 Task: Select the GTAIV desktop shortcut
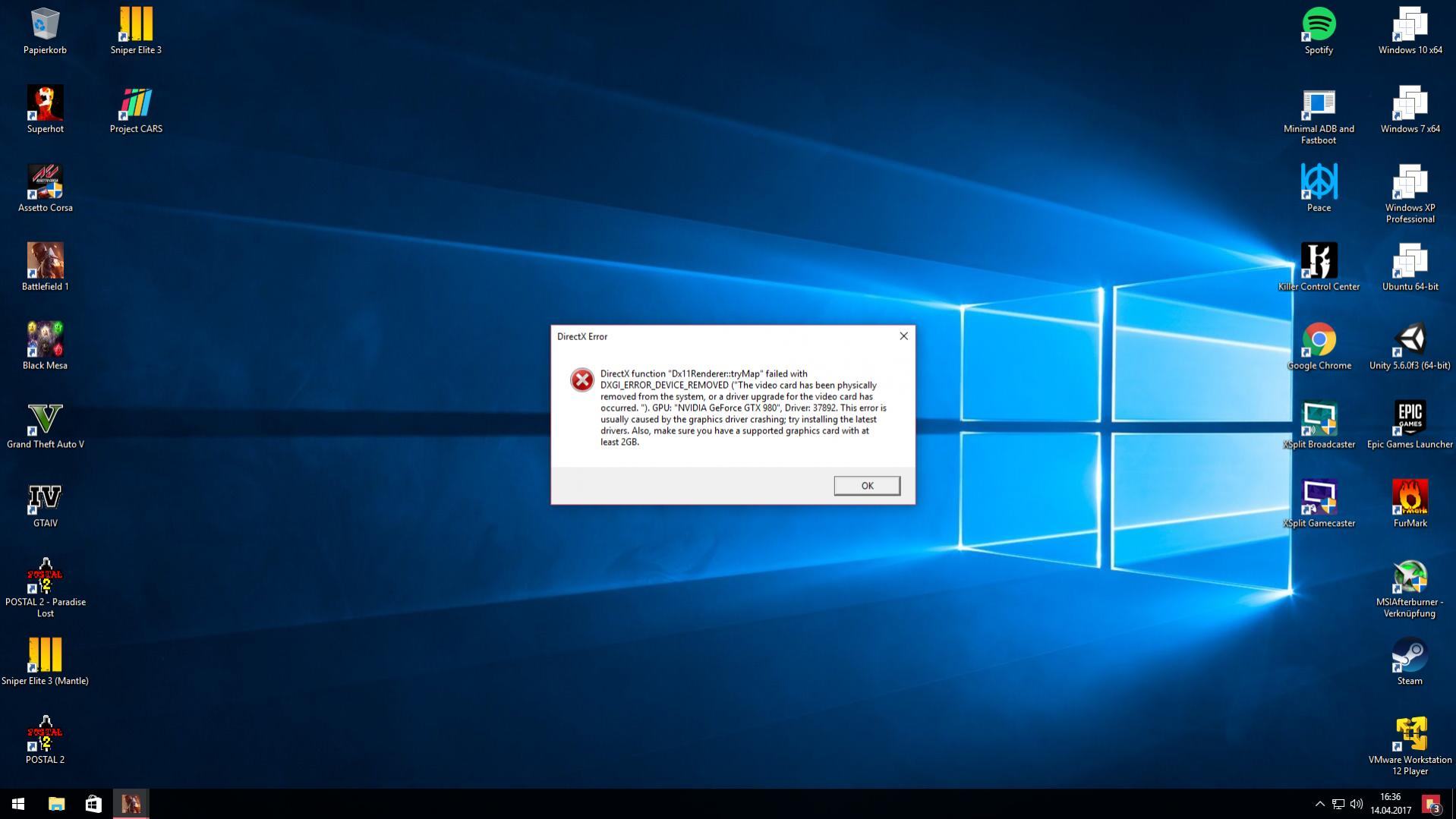pos(45,504)
